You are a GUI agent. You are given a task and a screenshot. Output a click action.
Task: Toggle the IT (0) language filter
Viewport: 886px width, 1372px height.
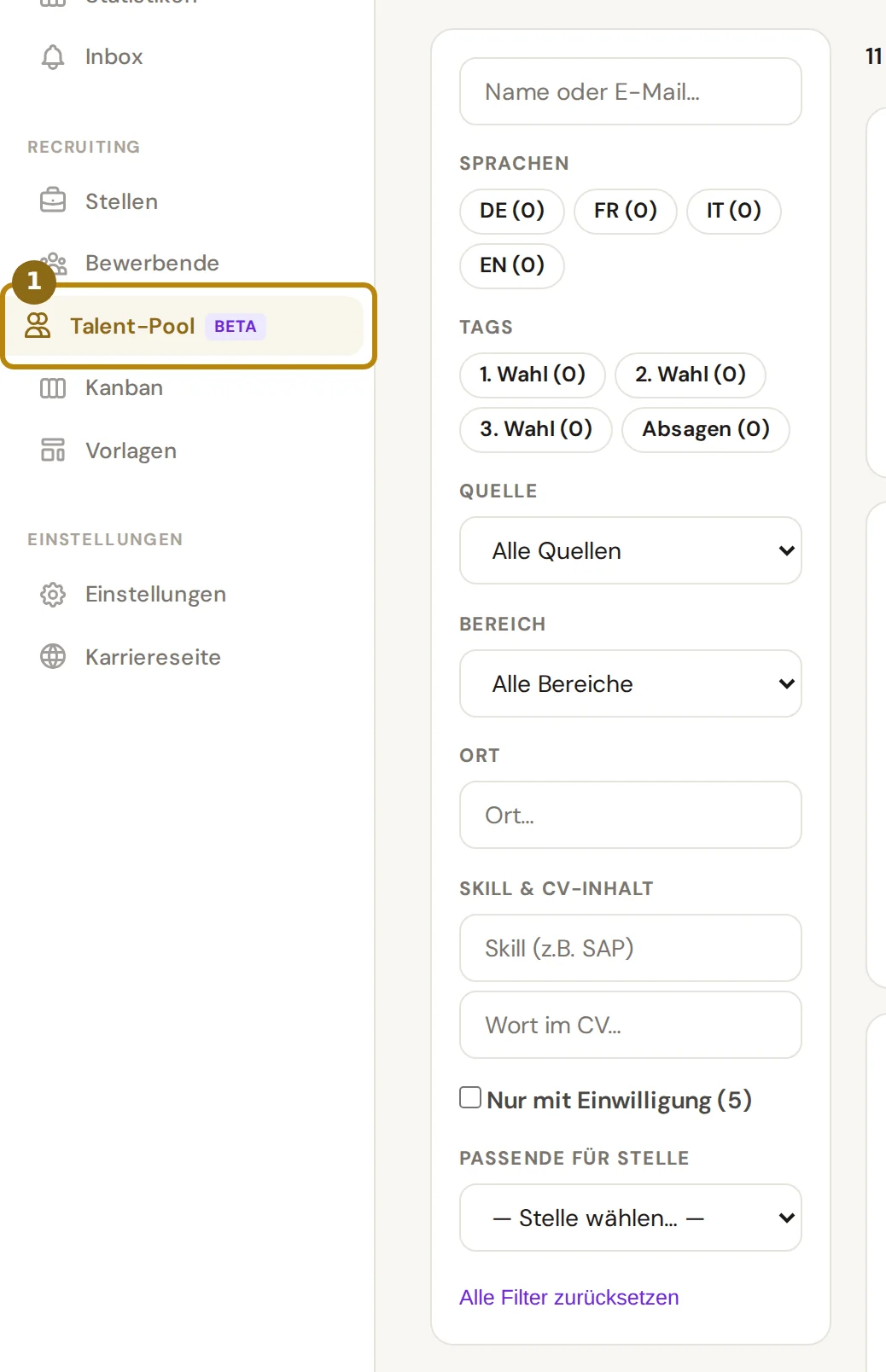coord(734,211)
